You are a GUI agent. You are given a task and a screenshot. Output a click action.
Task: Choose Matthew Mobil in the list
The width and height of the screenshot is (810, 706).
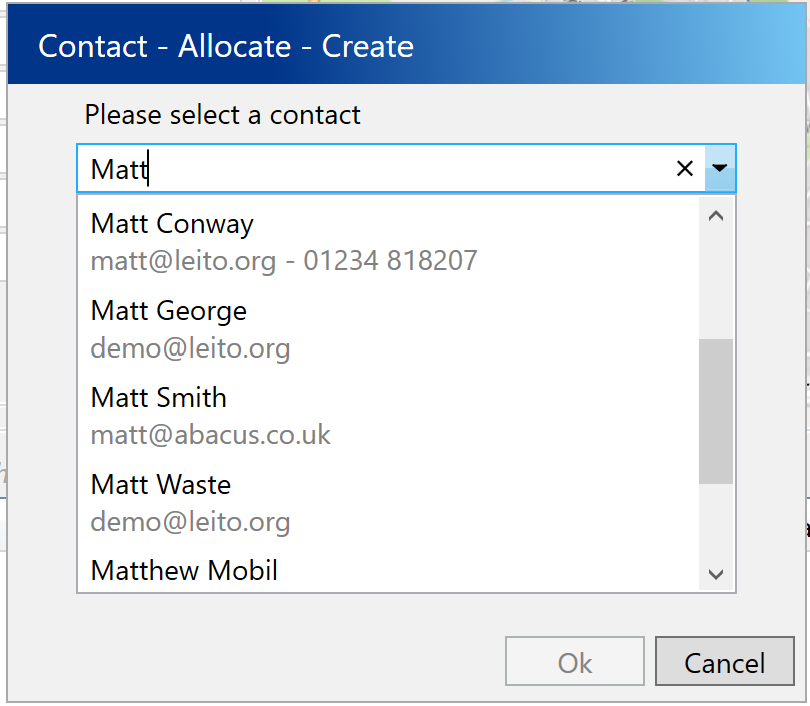coord(184,571)
